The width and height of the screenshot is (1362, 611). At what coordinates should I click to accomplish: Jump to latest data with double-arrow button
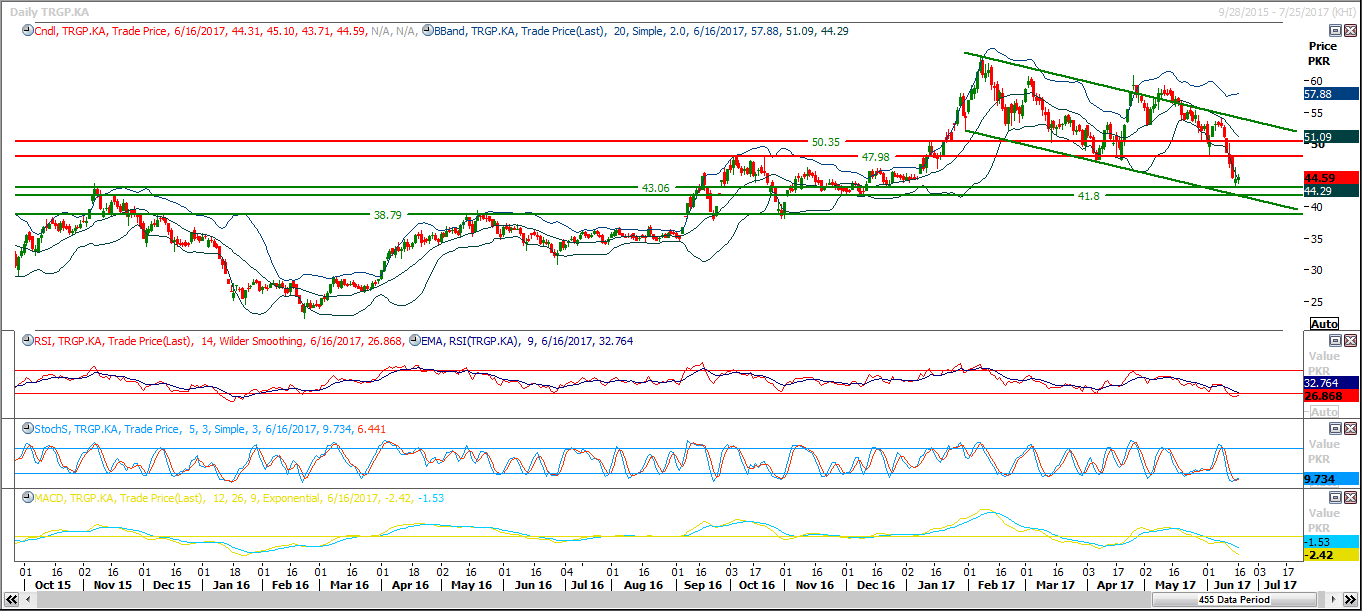1350,600
